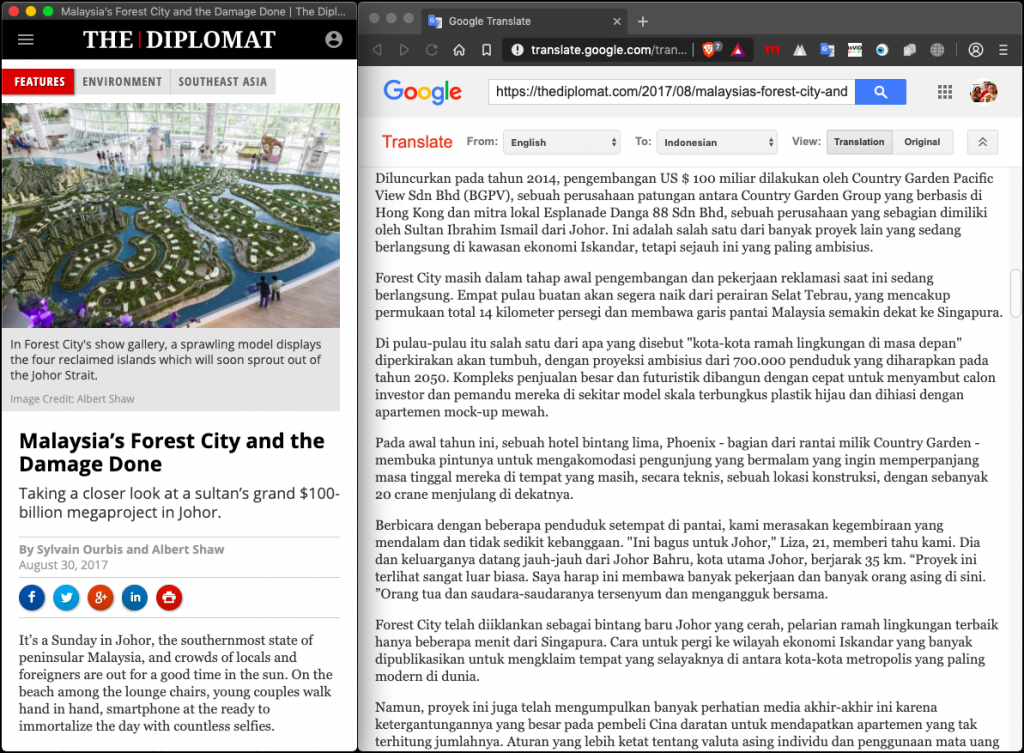Click the eyeball extension icon
1024x753 pixels.
pos(882,50)
